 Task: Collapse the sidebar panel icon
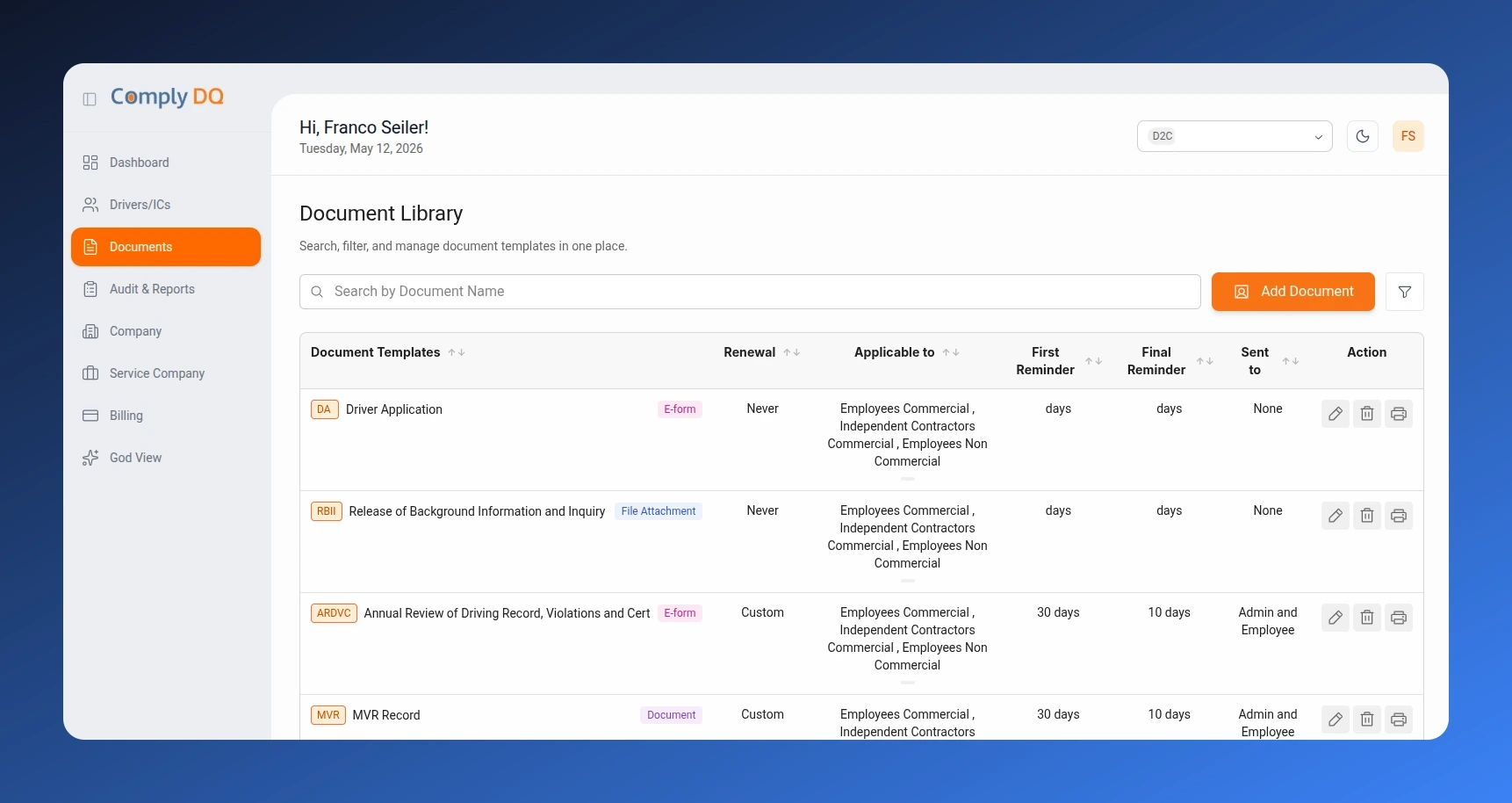(90, 99)
